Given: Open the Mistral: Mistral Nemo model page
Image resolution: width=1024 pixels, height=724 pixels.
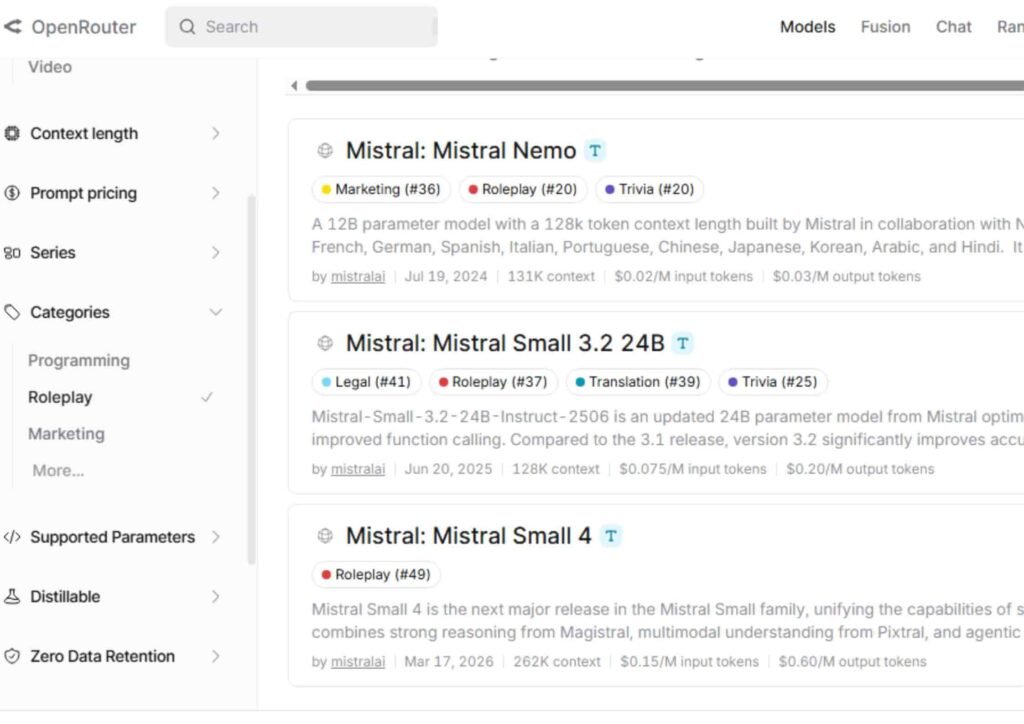Looking at the screenshot, I should [x=460, y=151].
